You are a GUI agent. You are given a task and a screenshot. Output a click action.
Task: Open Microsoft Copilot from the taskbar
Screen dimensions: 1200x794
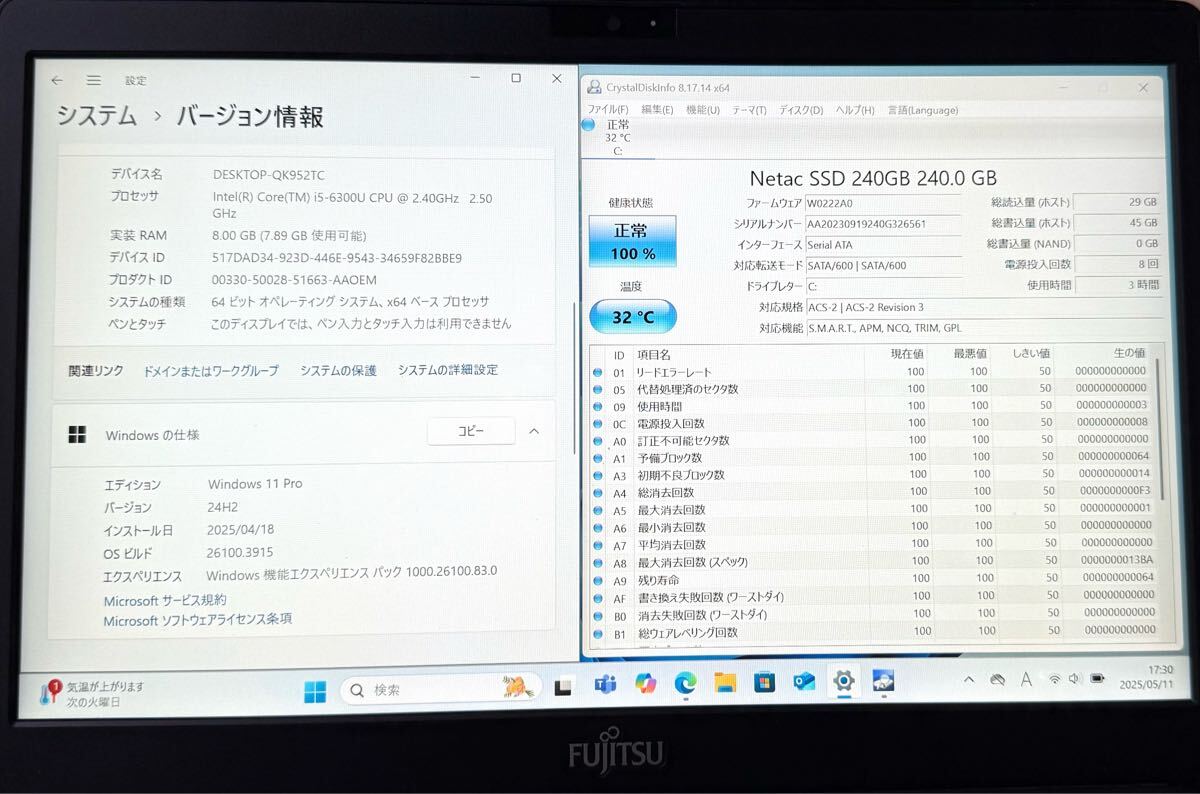pos(645,684)
